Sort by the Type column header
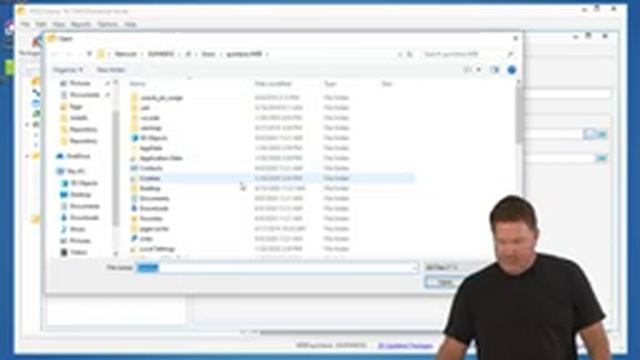 pyautogui.click(x=330, y=84)
